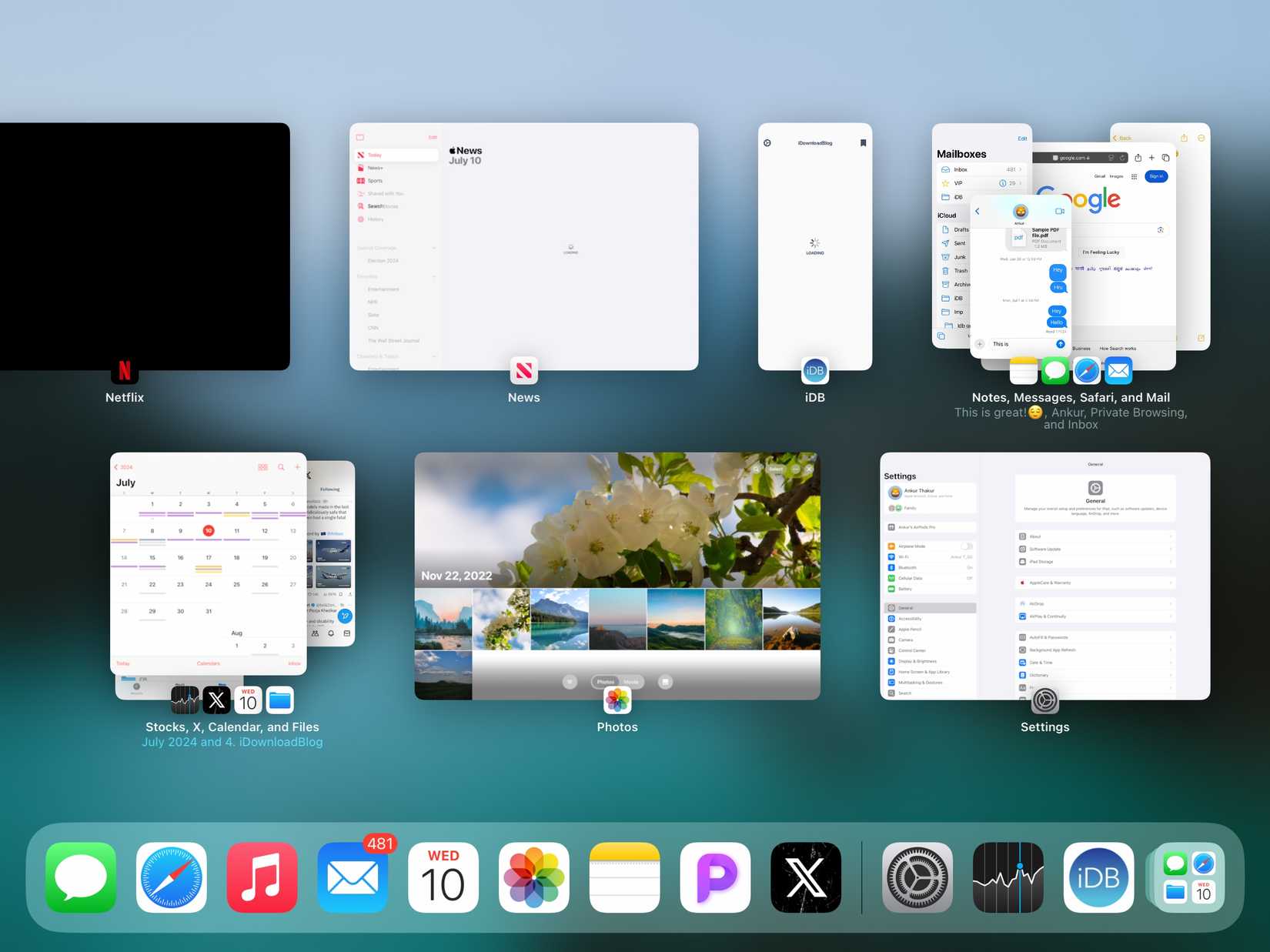Screen dimensions: 1270x952
Task: Launch the iDB app from the Dock
Action: click(x=1098, y=877)
